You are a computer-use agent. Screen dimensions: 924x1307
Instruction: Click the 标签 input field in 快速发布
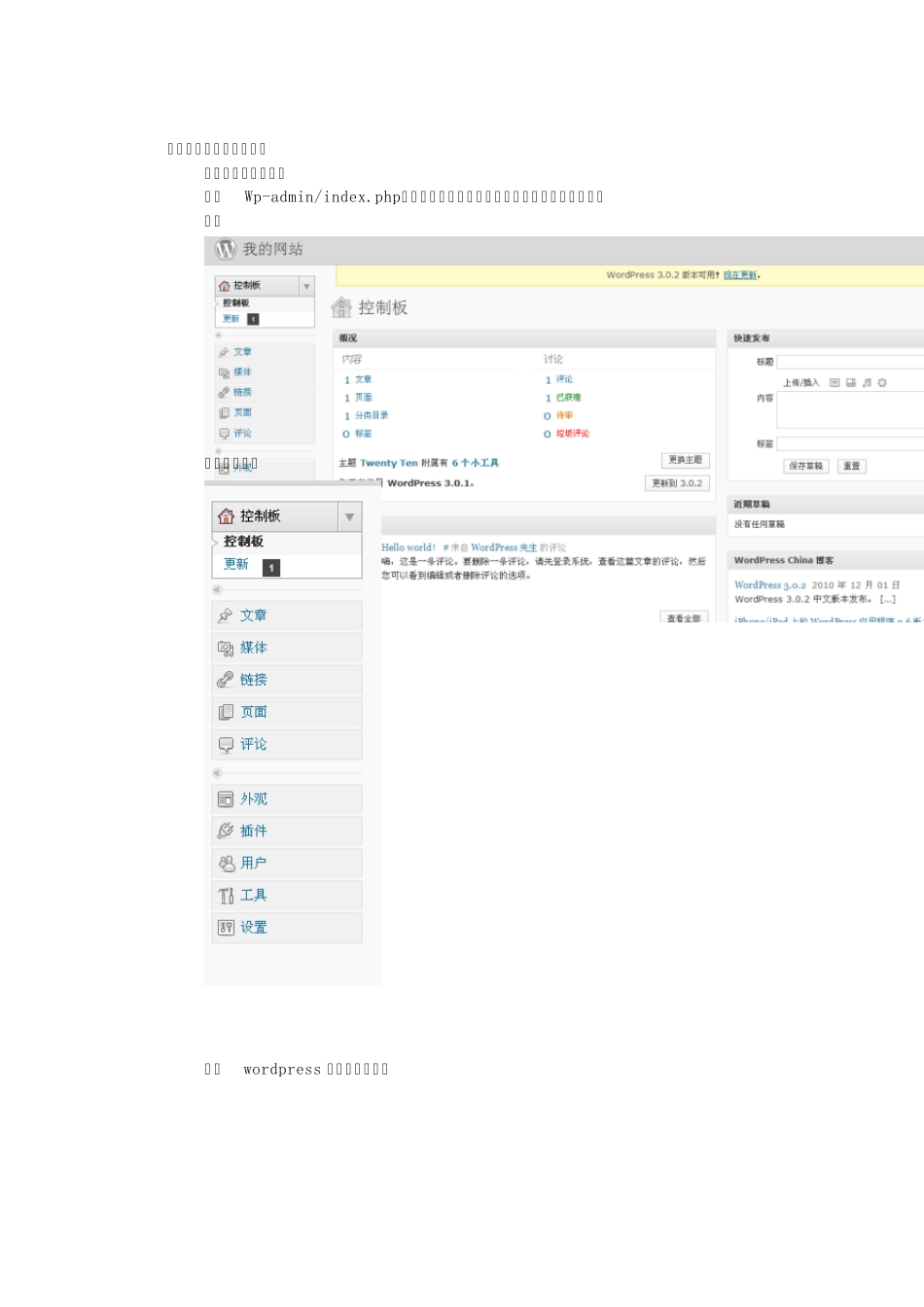click(x=850, y=443)
